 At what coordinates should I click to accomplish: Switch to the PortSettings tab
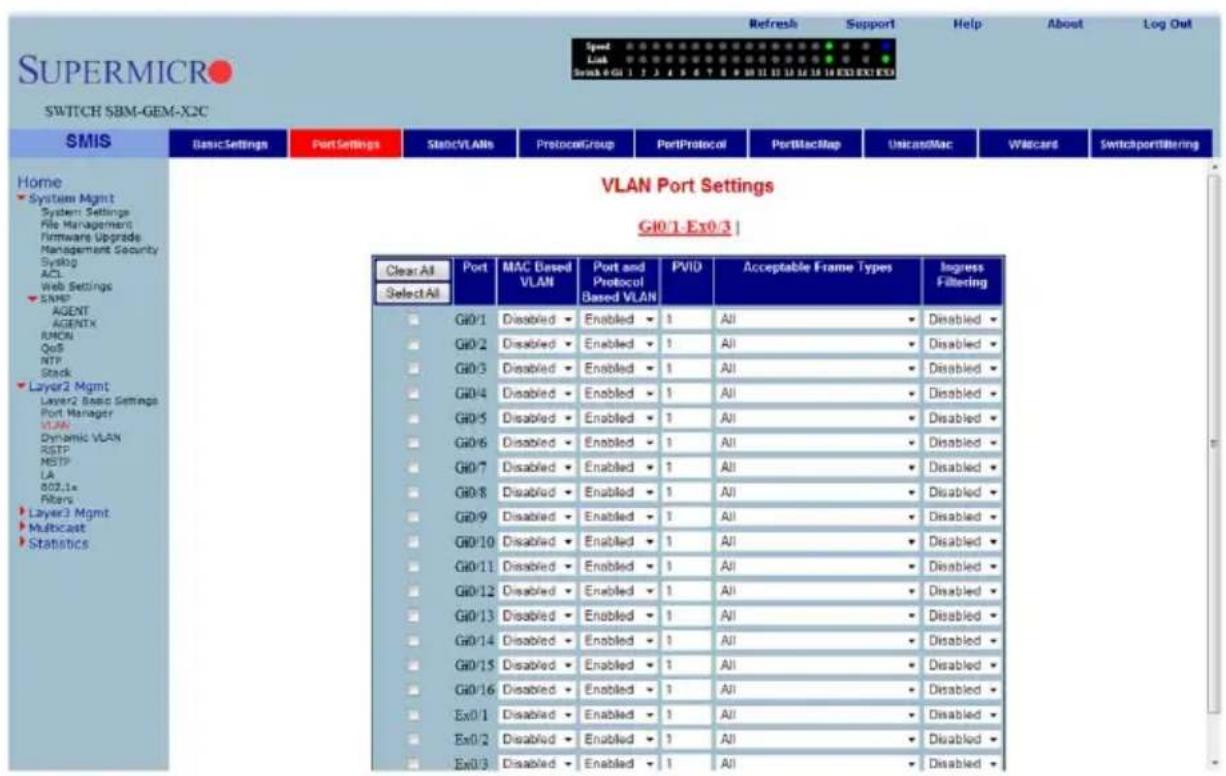pos(346,146)
